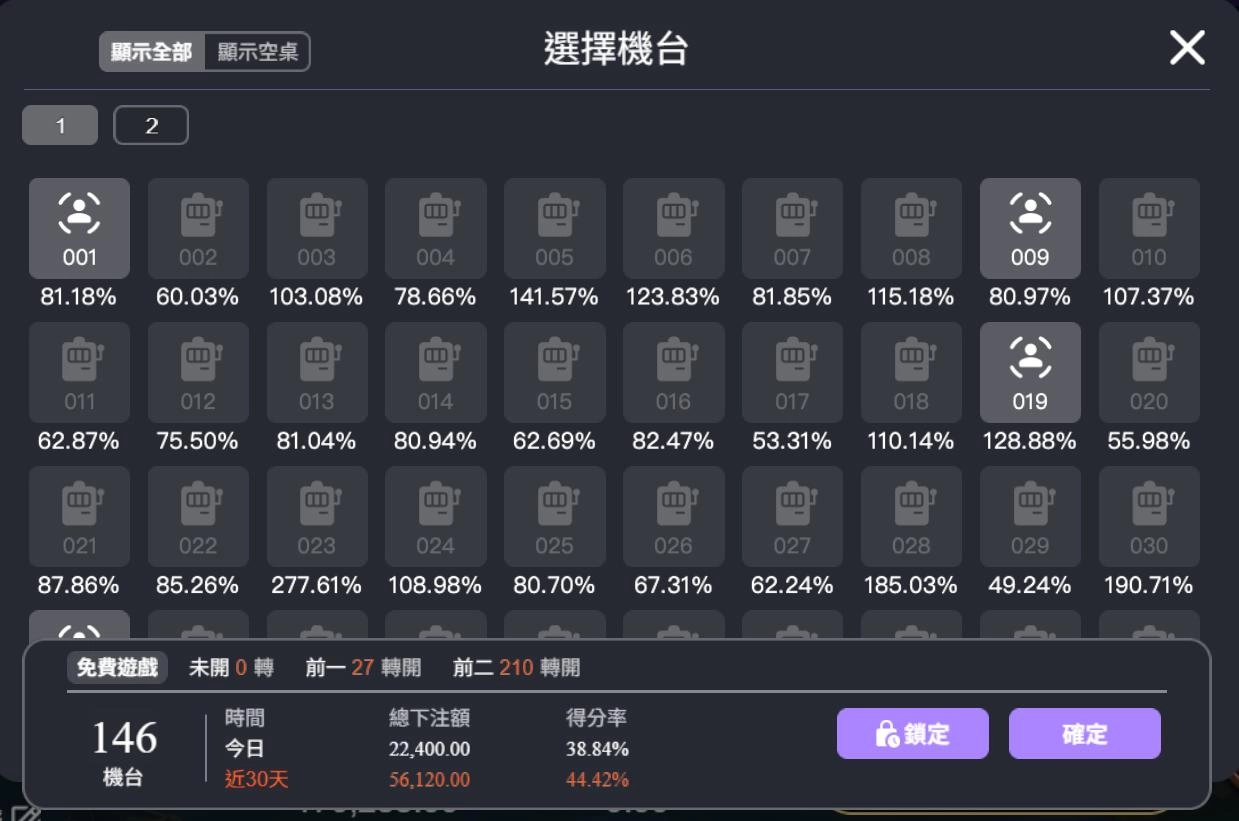The image size is (1239, 821).
Task: Click the 141.57% payout rate
Action: pyautogui.click(x=554, y=297)
